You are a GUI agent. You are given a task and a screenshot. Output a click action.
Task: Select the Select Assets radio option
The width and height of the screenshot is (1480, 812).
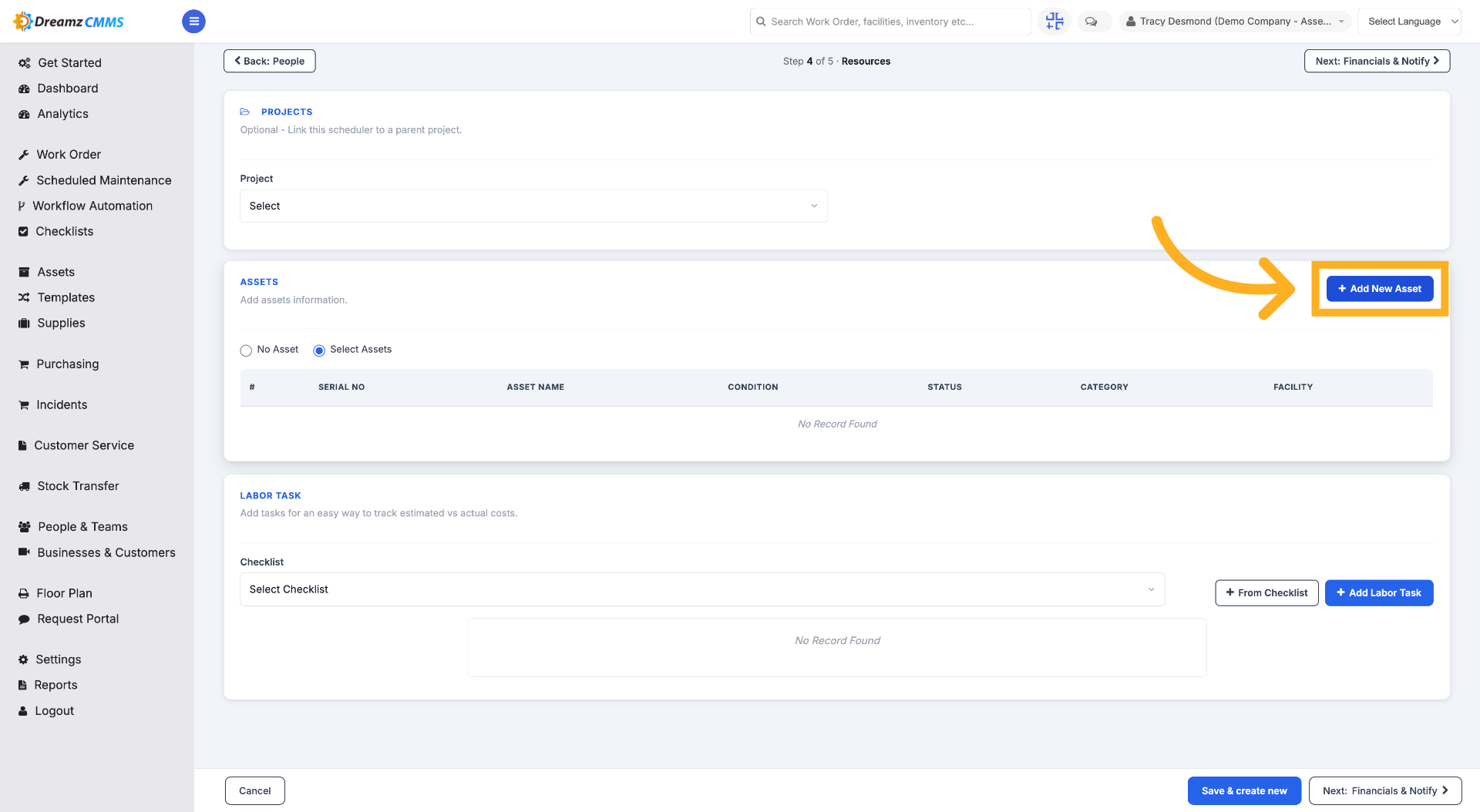319,351
